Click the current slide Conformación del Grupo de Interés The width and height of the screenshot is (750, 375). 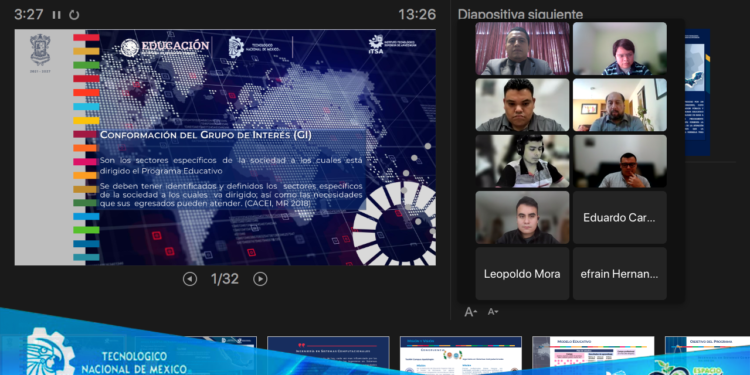click(225, 147)
